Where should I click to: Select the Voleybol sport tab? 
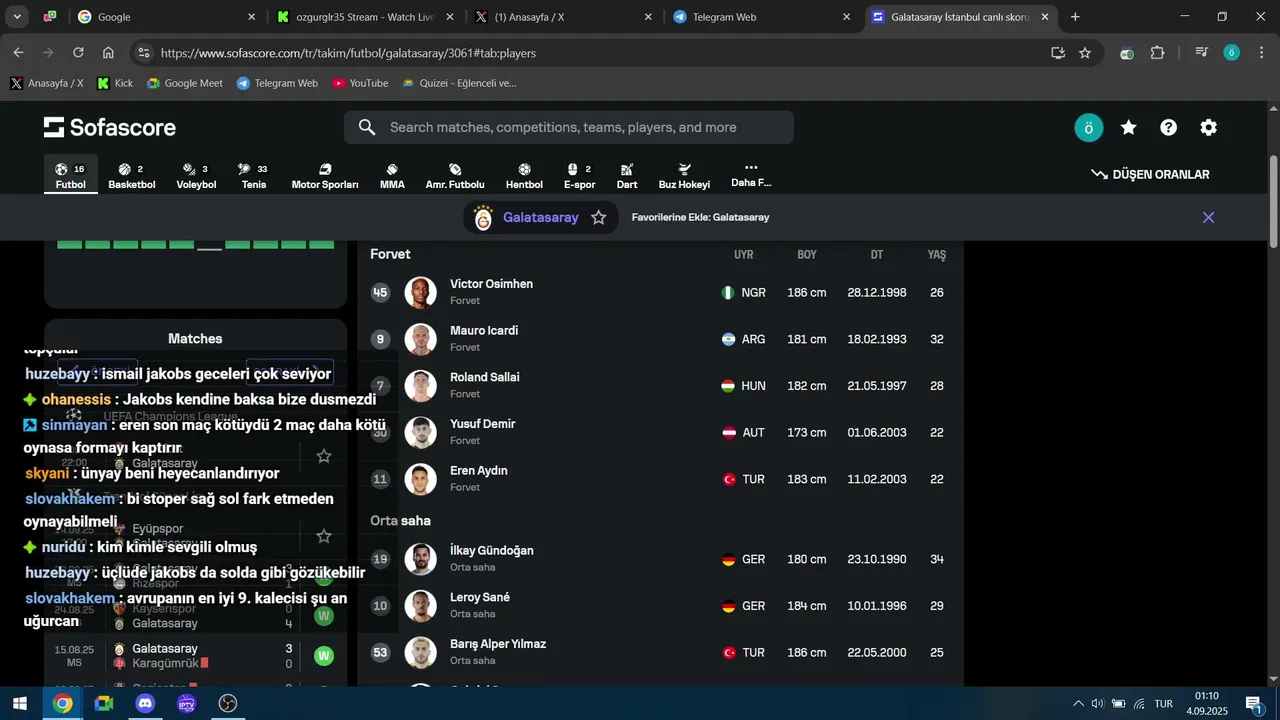[196, 176]
